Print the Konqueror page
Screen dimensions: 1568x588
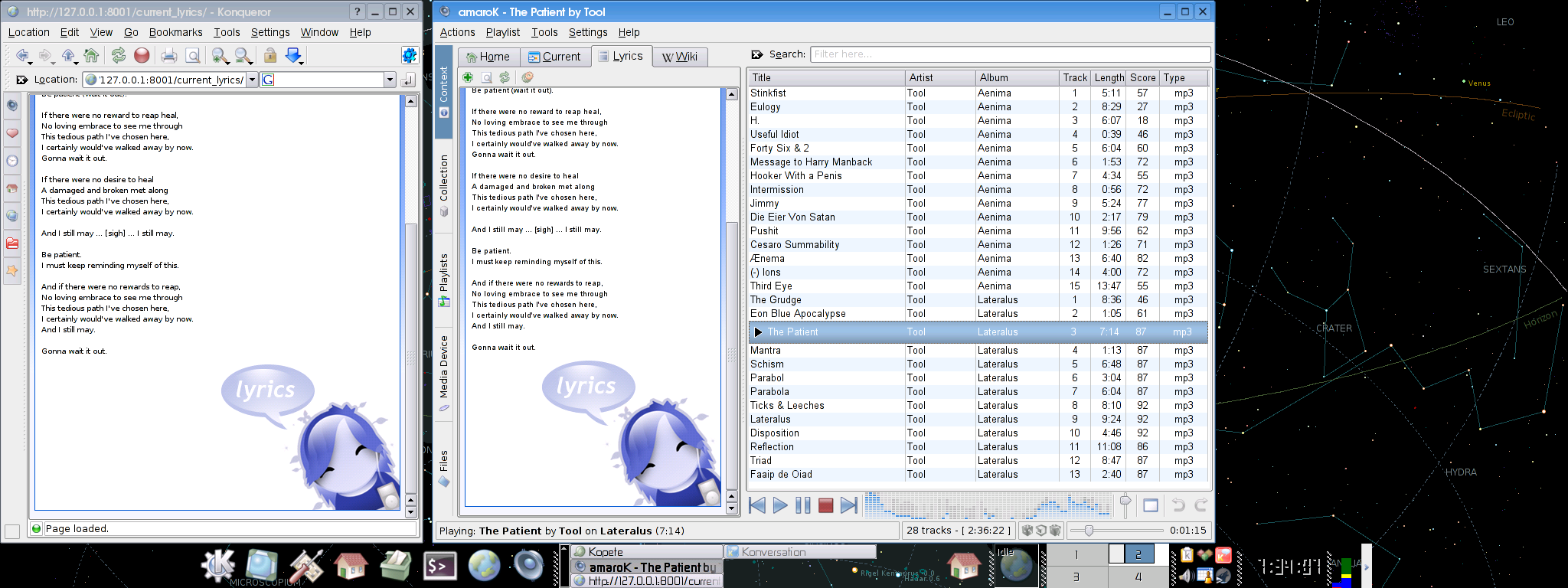tap(169, 55)
